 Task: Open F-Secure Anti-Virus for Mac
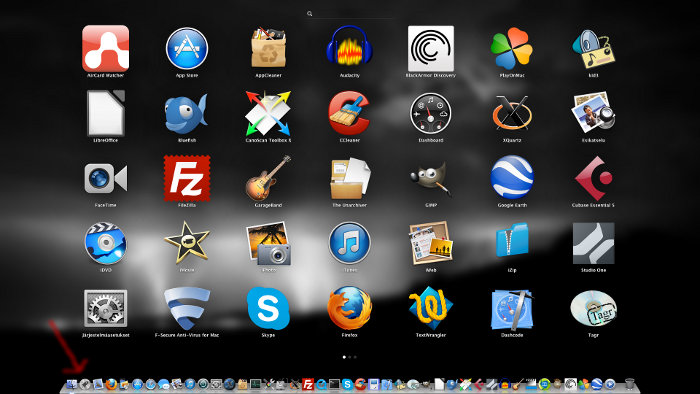pyautogui.click(x=187, y=308)
